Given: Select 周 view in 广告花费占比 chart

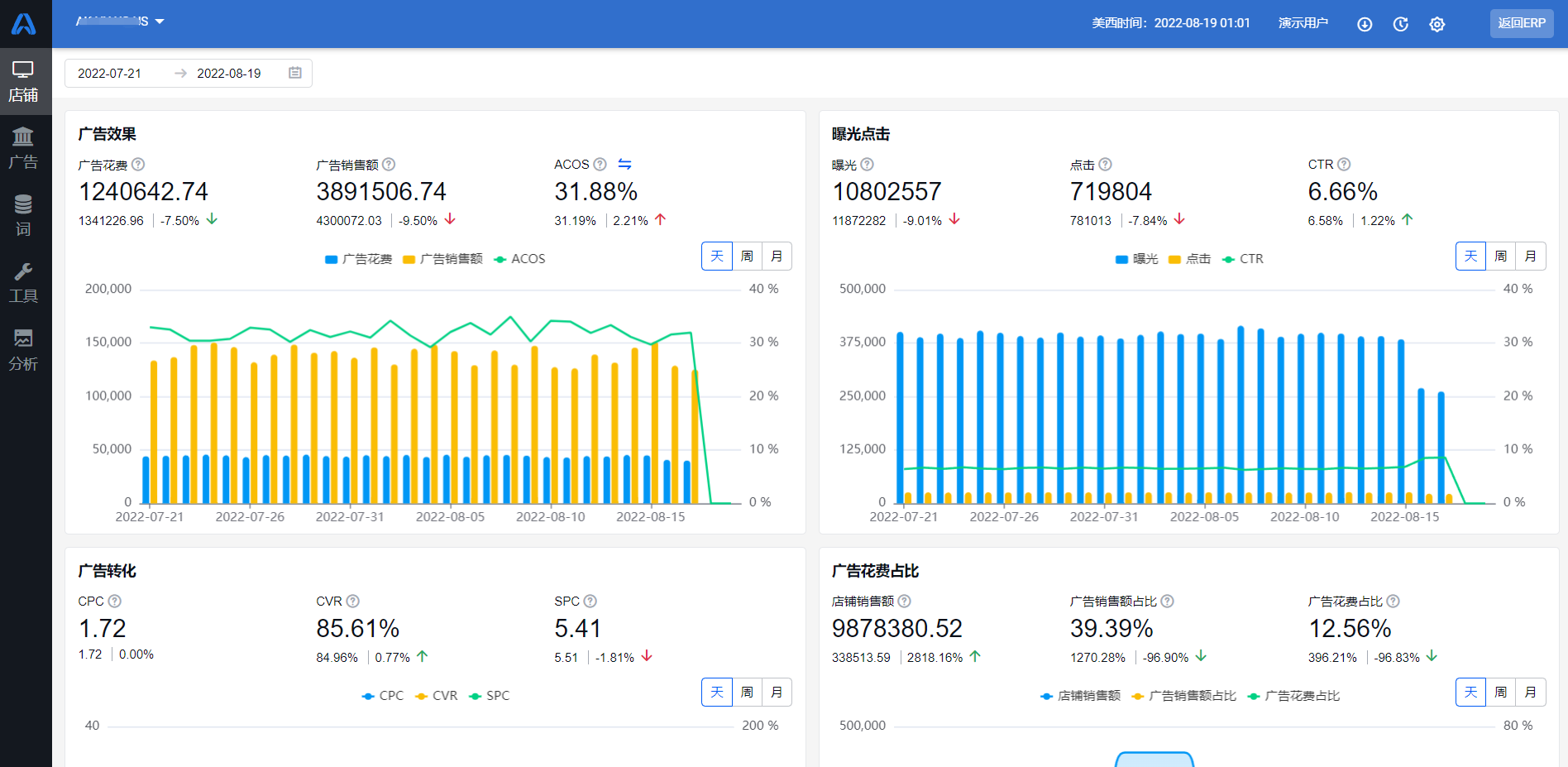Looking at the screenshot, I should pos(1500,693).
